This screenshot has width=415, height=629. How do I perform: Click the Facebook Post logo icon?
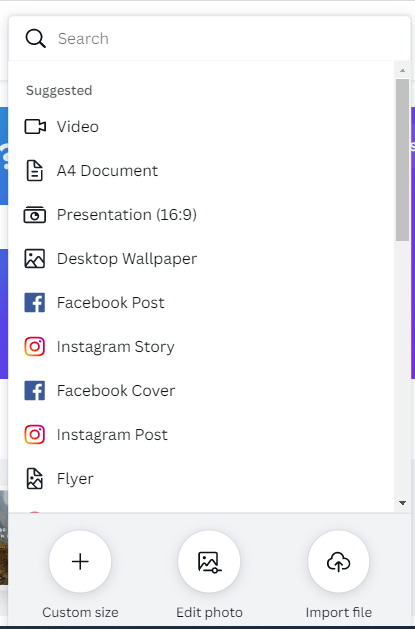(35, 302)
